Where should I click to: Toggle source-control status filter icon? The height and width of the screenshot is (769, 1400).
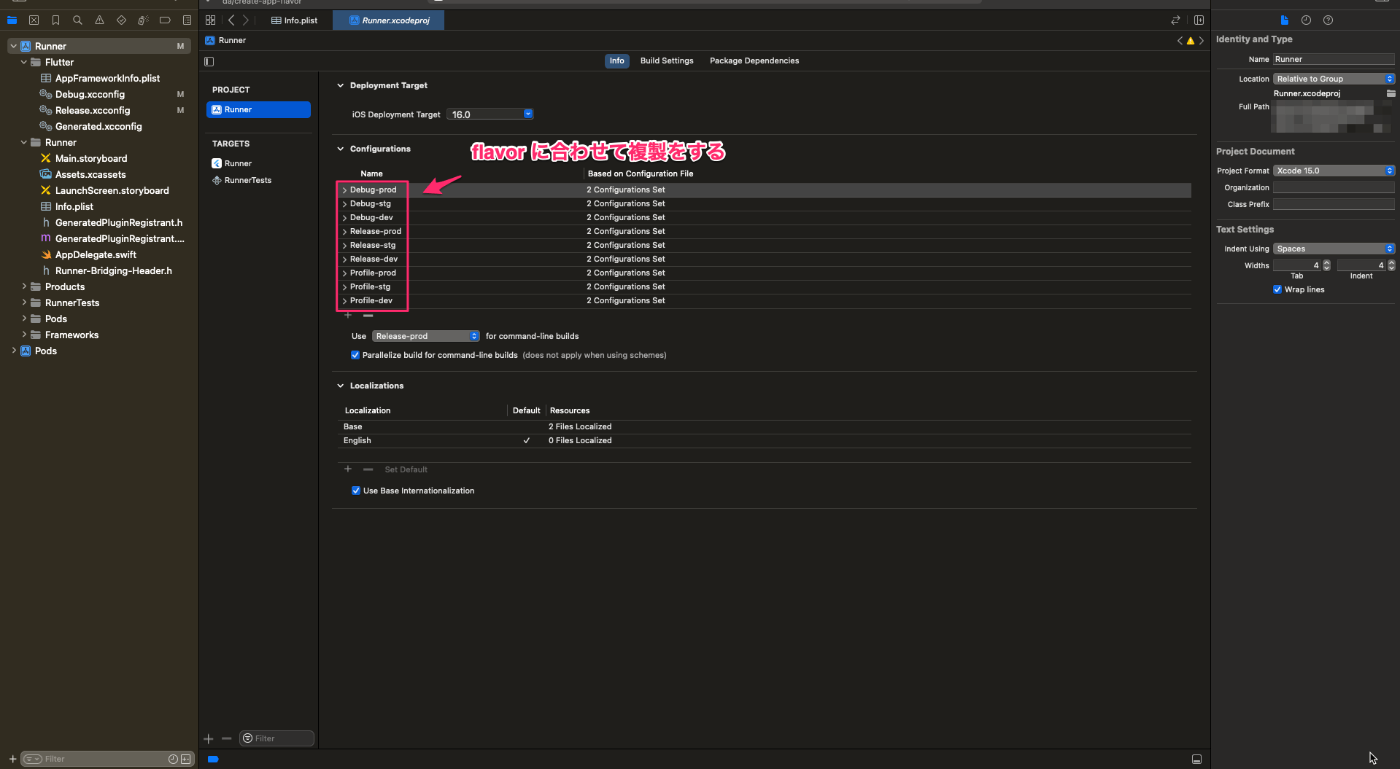pos(185,759)
